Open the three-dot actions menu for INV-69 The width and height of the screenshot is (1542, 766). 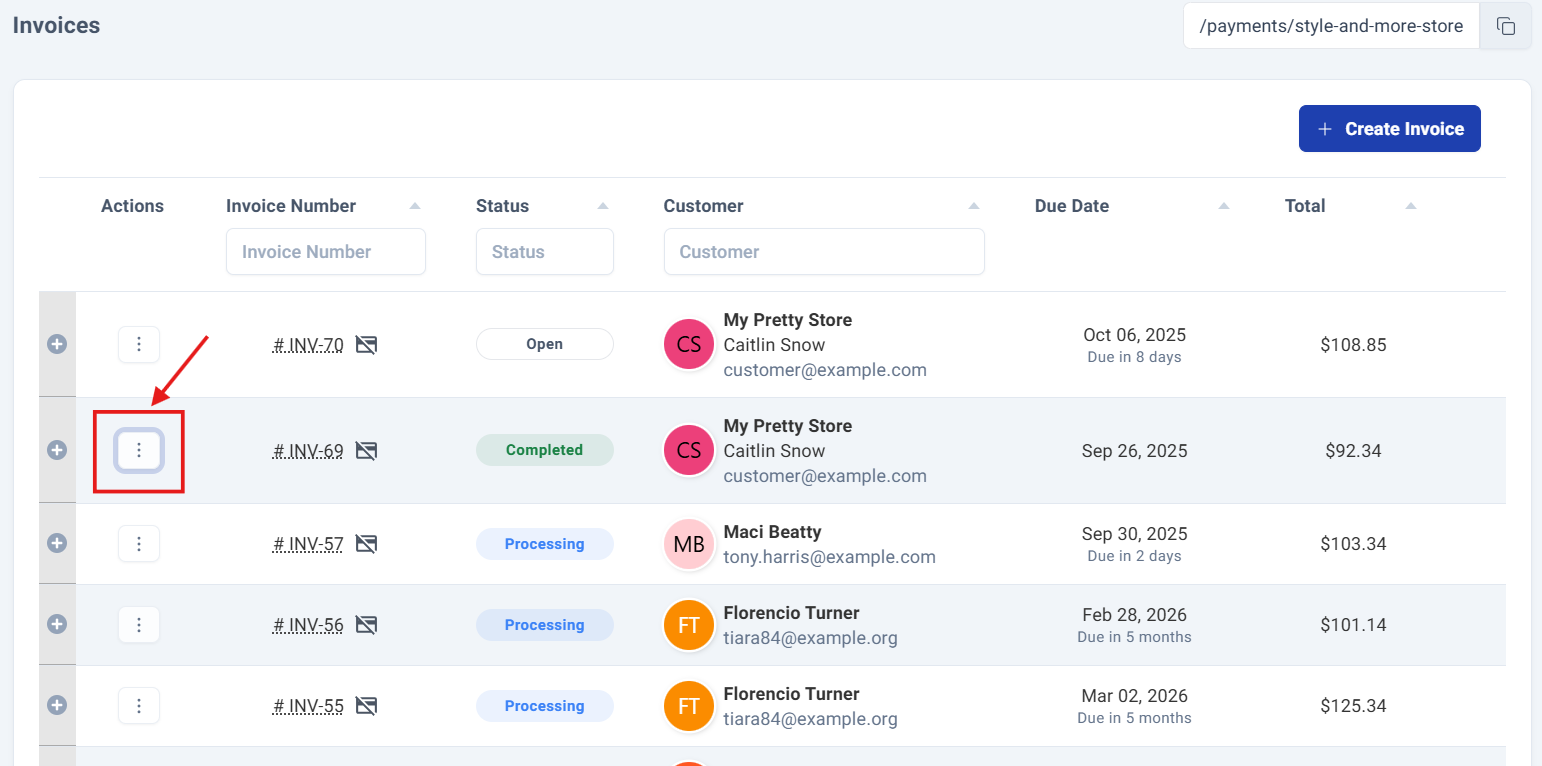(x=139, y=451)
